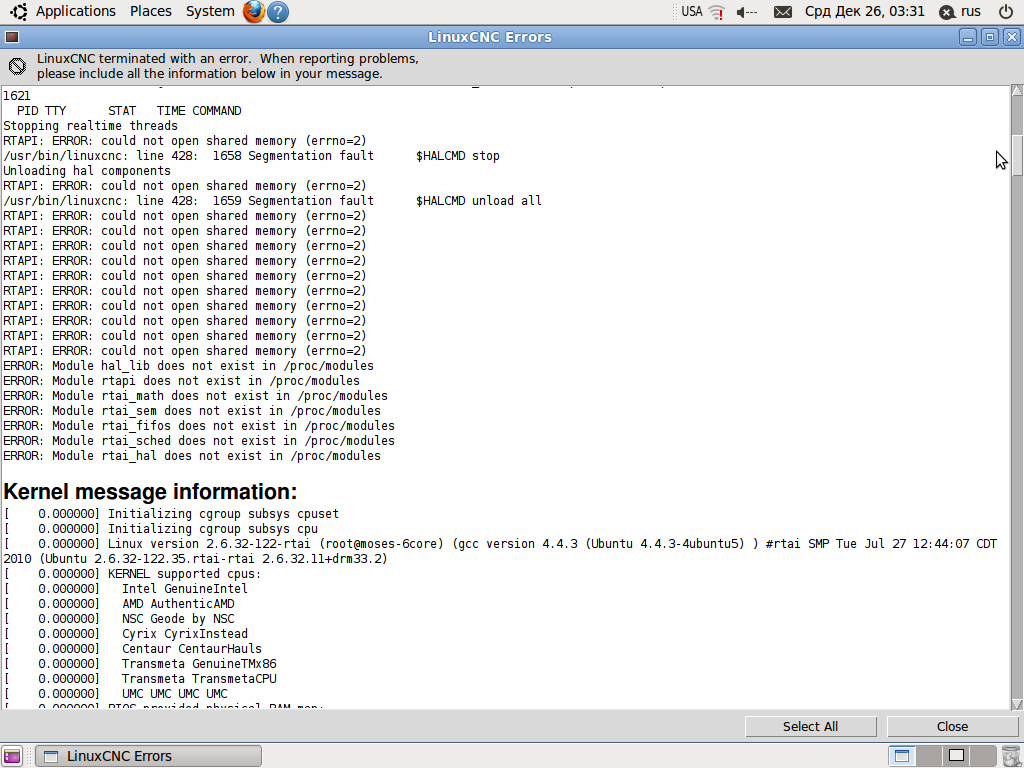Click the LinuxCNC Errors window menu icon
The width and height of the screenshot is (1024, 768).
click(12, 37)
